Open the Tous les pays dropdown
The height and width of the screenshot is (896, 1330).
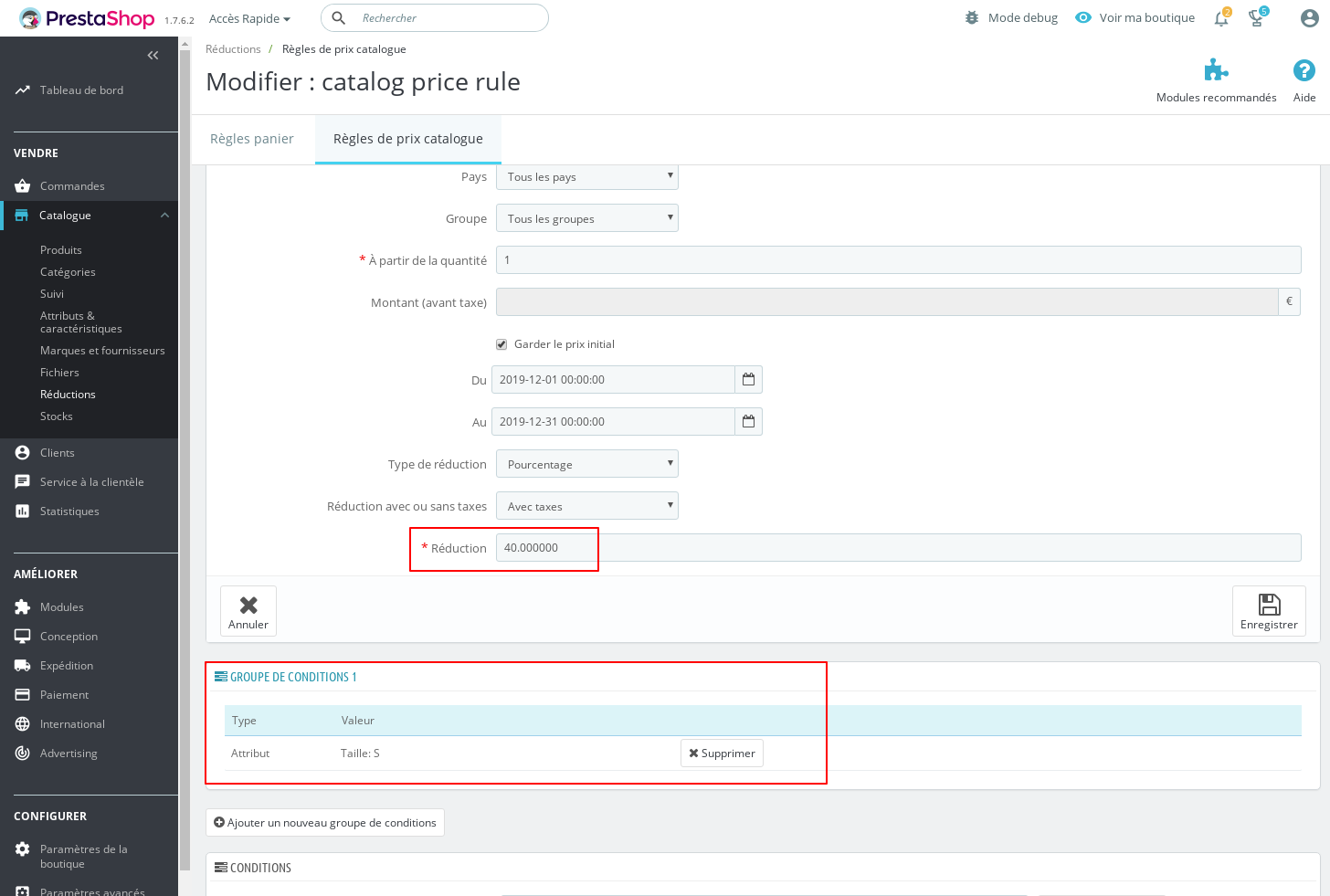[586, 176]
